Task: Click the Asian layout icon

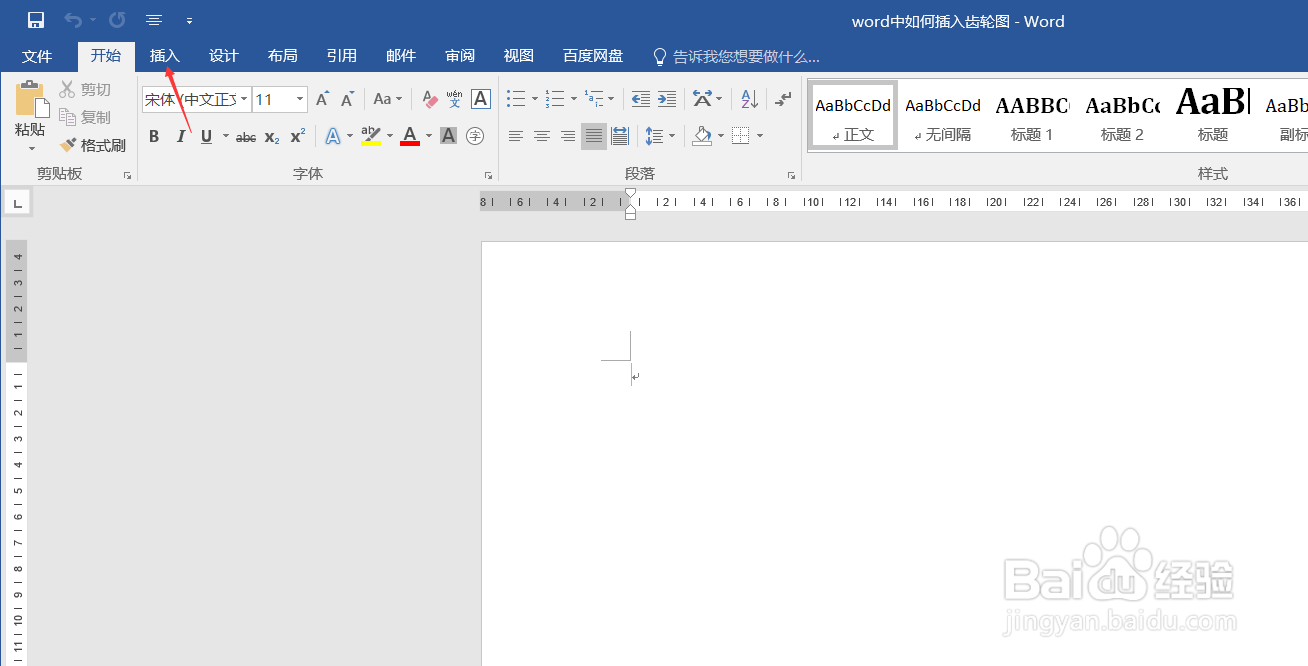Action: pyautogui.click(x=702, y=99)
